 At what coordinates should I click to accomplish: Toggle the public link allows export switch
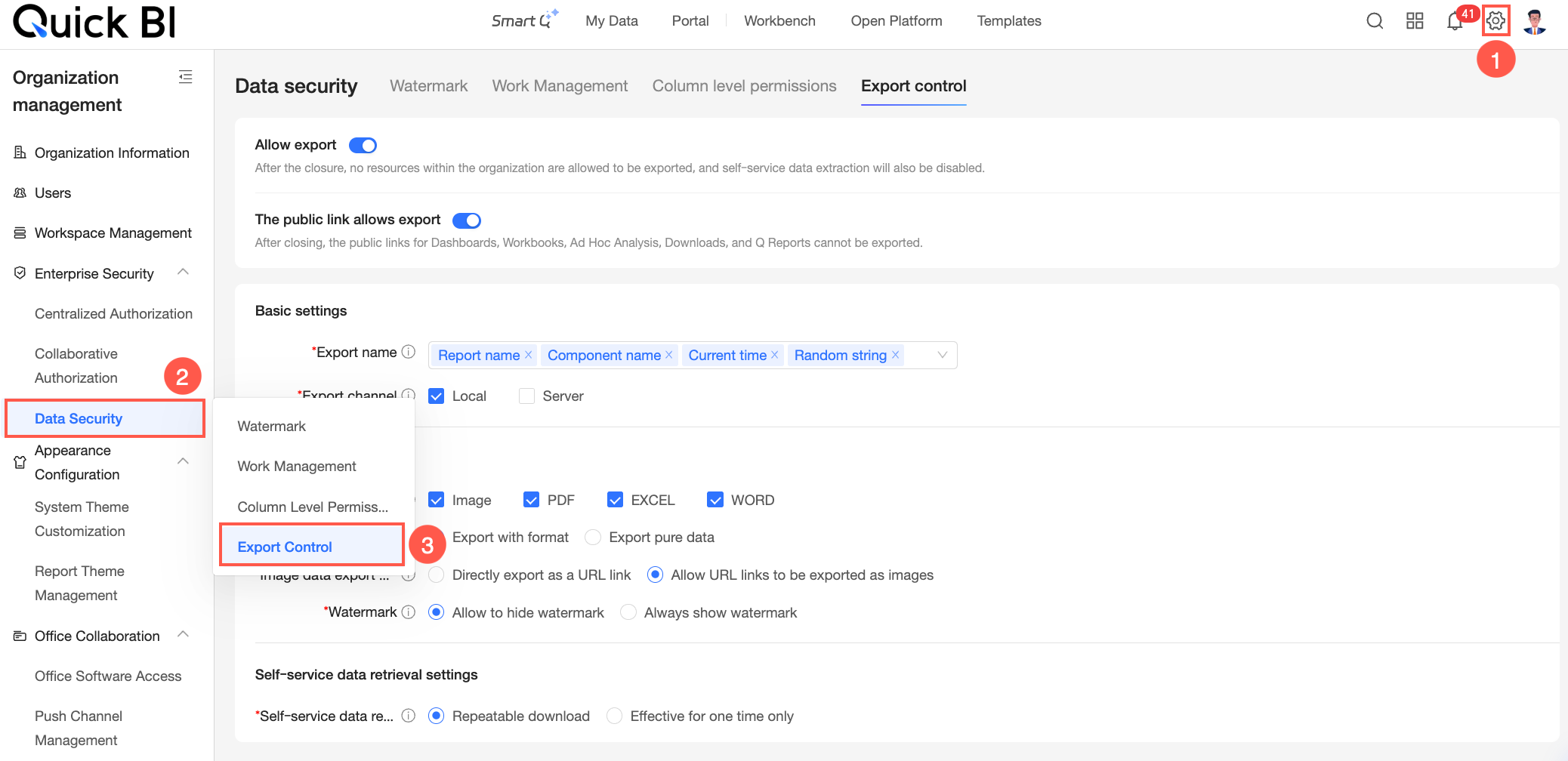(467, 220)
